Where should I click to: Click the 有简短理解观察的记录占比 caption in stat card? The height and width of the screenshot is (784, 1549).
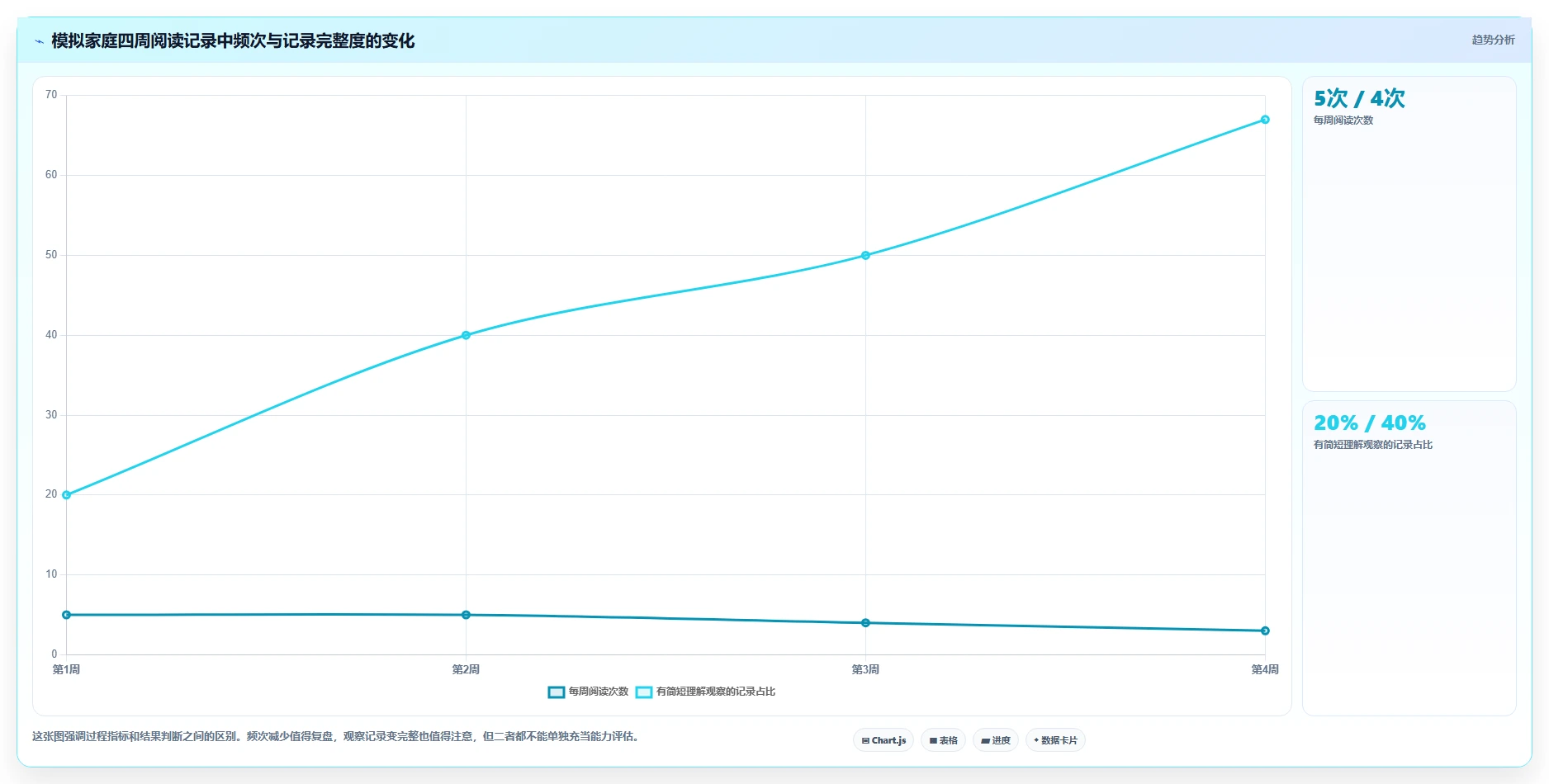coord(1373,445)
